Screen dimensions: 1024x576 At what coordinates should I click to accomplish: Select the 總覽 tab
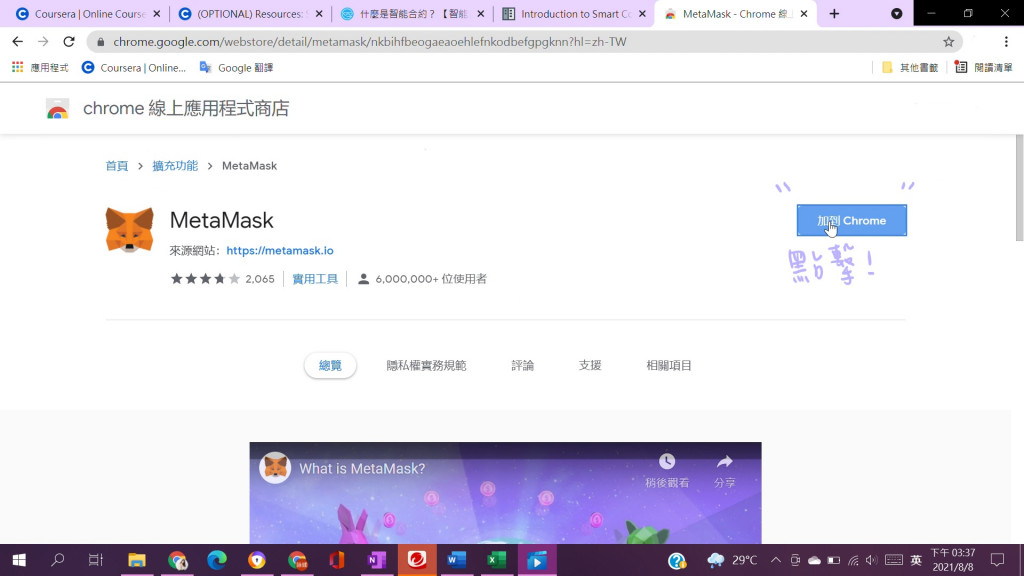pos(330,365)
